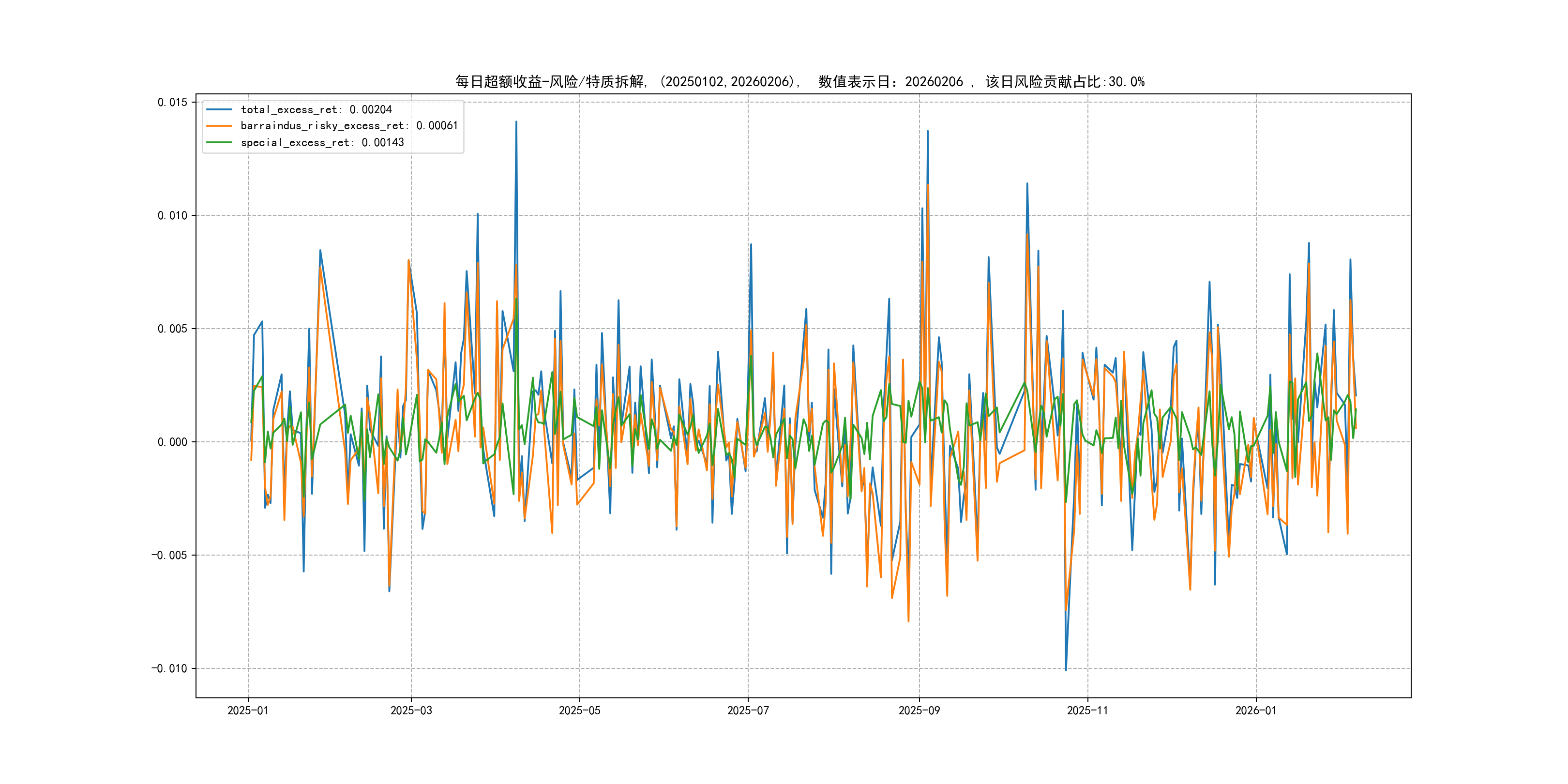Click the green legend line swatch
This screenshot has width=1568, height=784.
tap(219, 142)
